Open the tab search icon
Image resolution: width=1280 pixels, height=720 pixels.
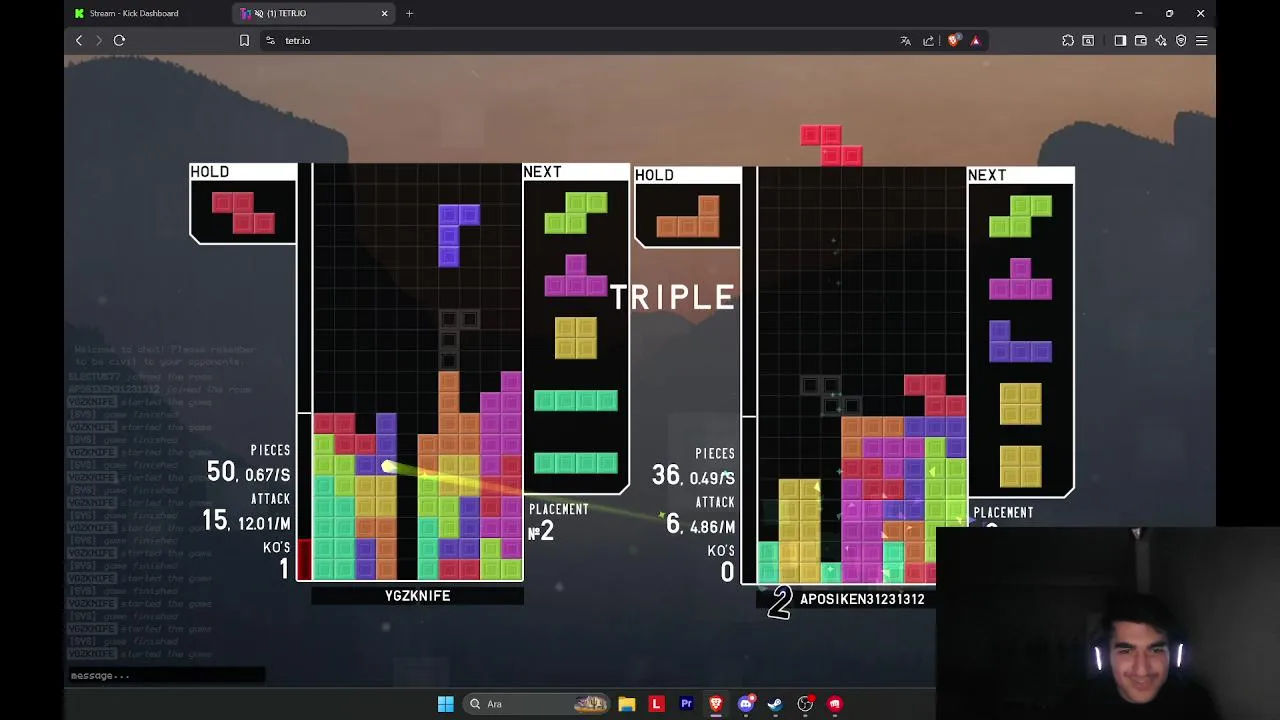tap(1088, 40)
